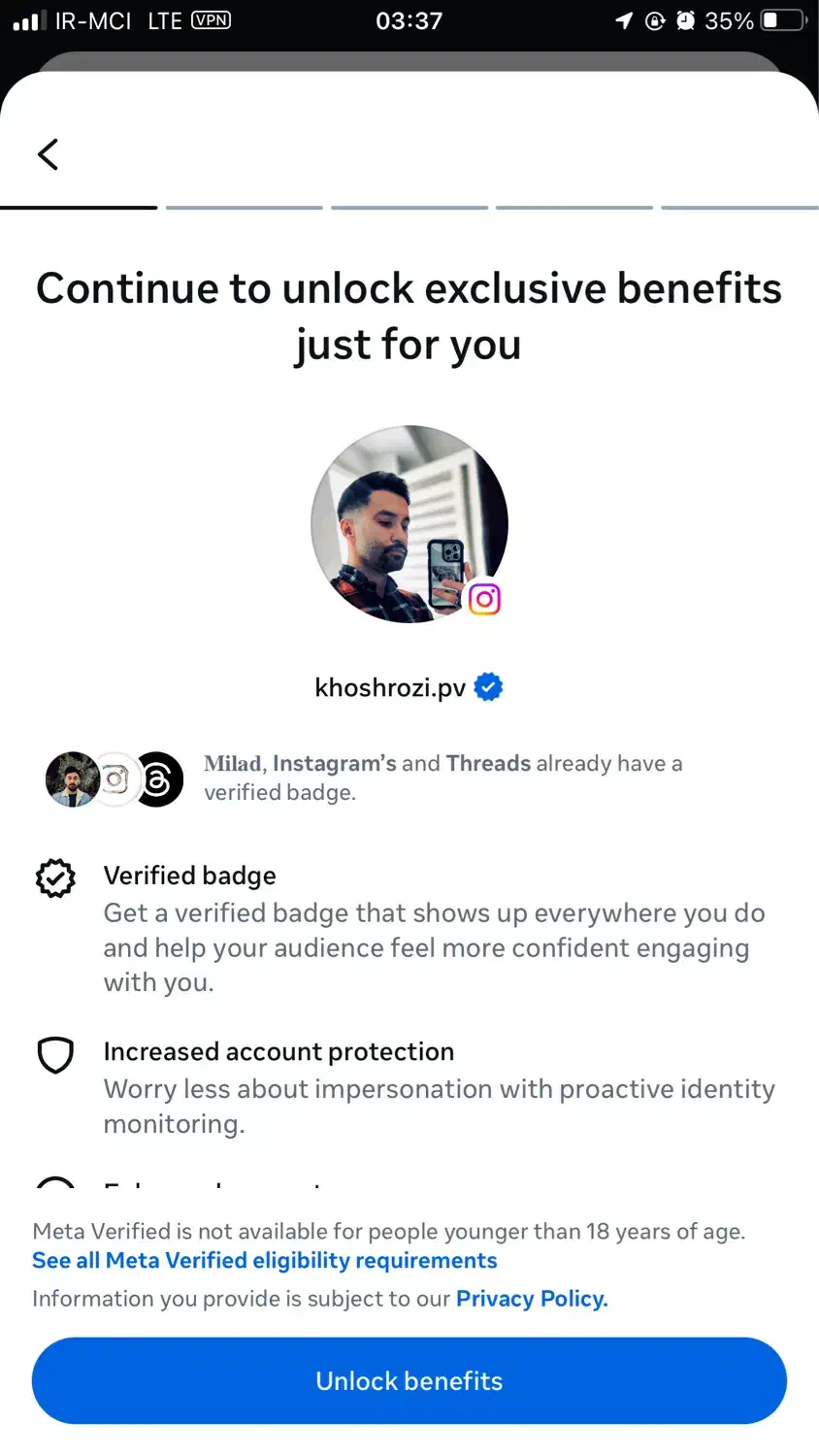The width and height of the screenshot is (819, 1456).
Task: Tap the blue verified badge beside khoshrozi.pv
Action: [x=488, y=687]
